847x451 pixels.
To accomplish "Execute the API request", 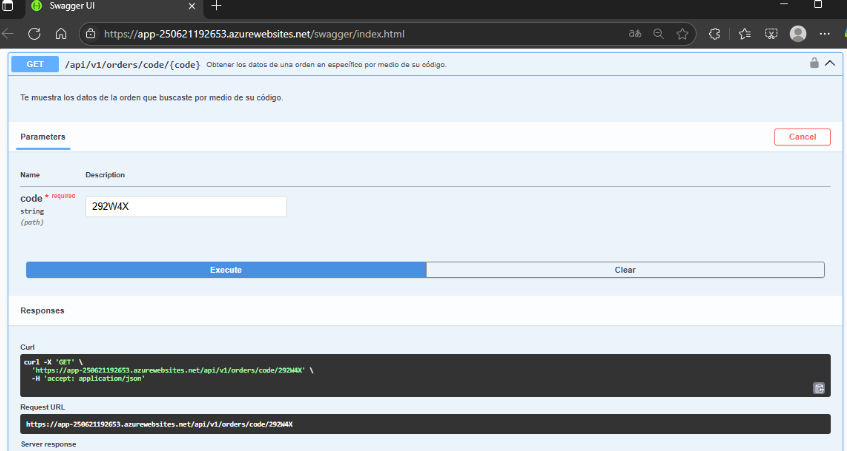I will coord(226,270).
